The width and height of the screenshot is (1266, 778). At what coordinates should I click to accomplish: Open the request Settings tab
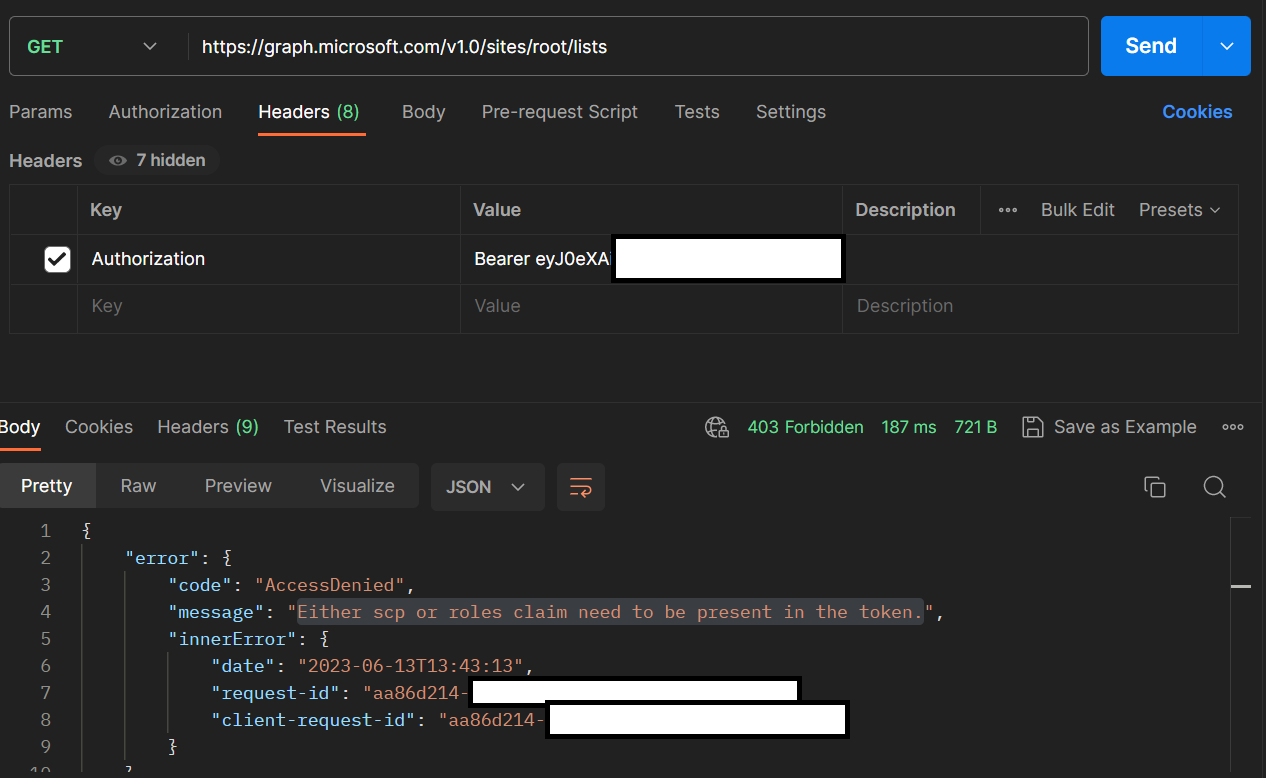tap(791, 112)
